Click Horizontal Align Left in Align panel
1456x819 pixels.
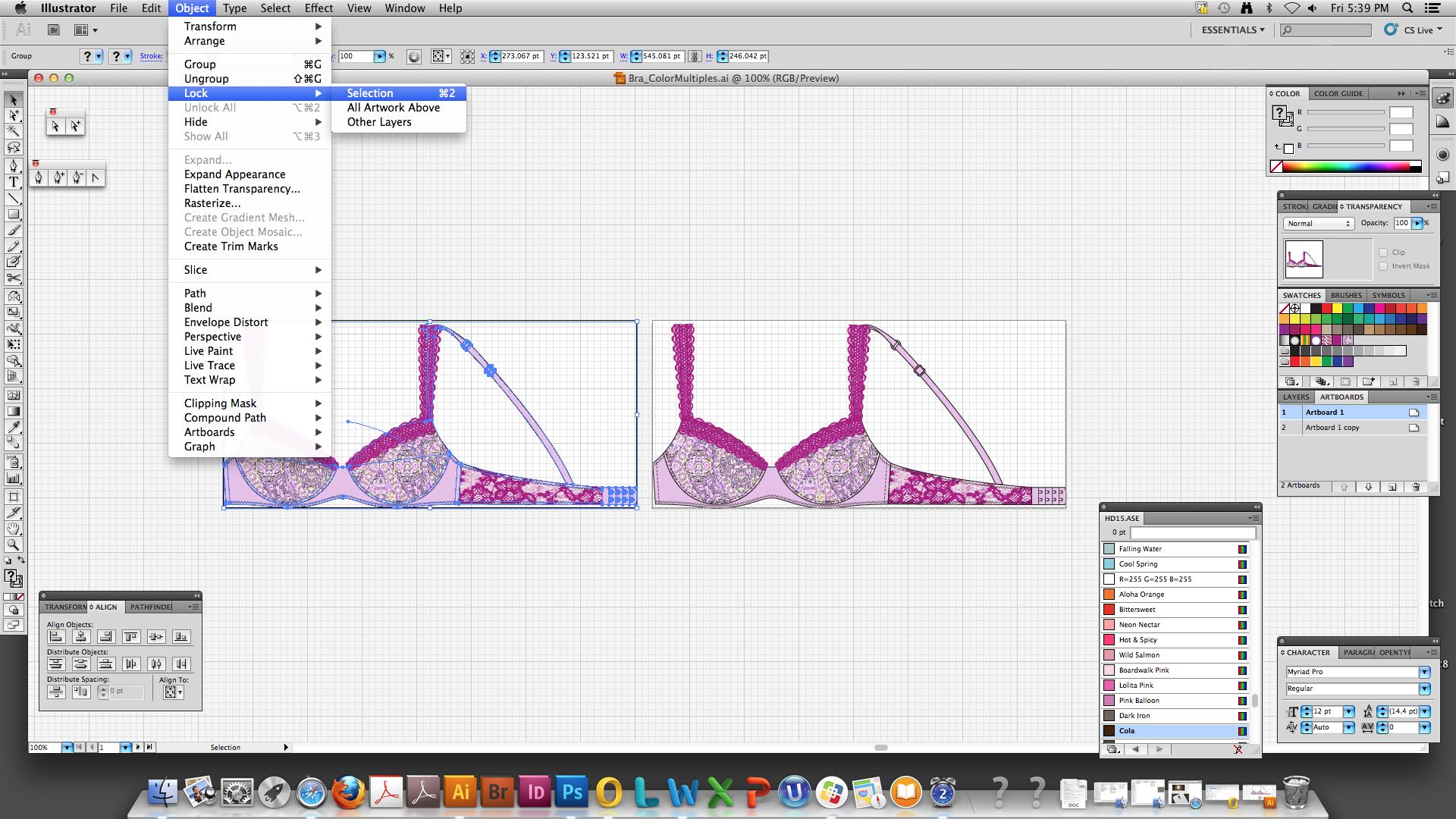(x=56, y=637)
